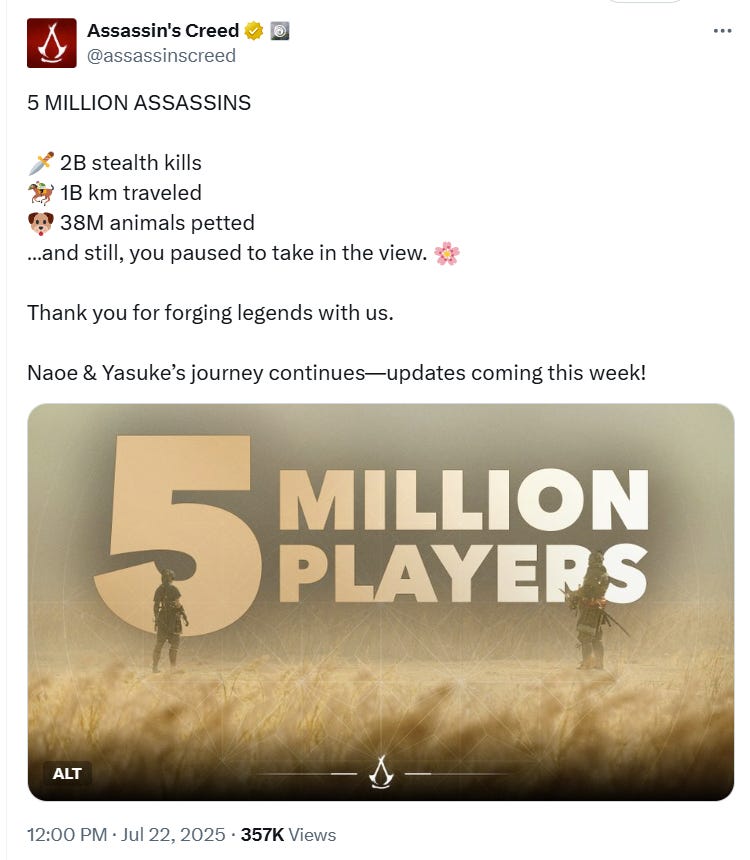Image resolution: width=750 pixels, height=860 pixels.
Task: Open the three-dot more options menu
Action: [x=723, y=31]
